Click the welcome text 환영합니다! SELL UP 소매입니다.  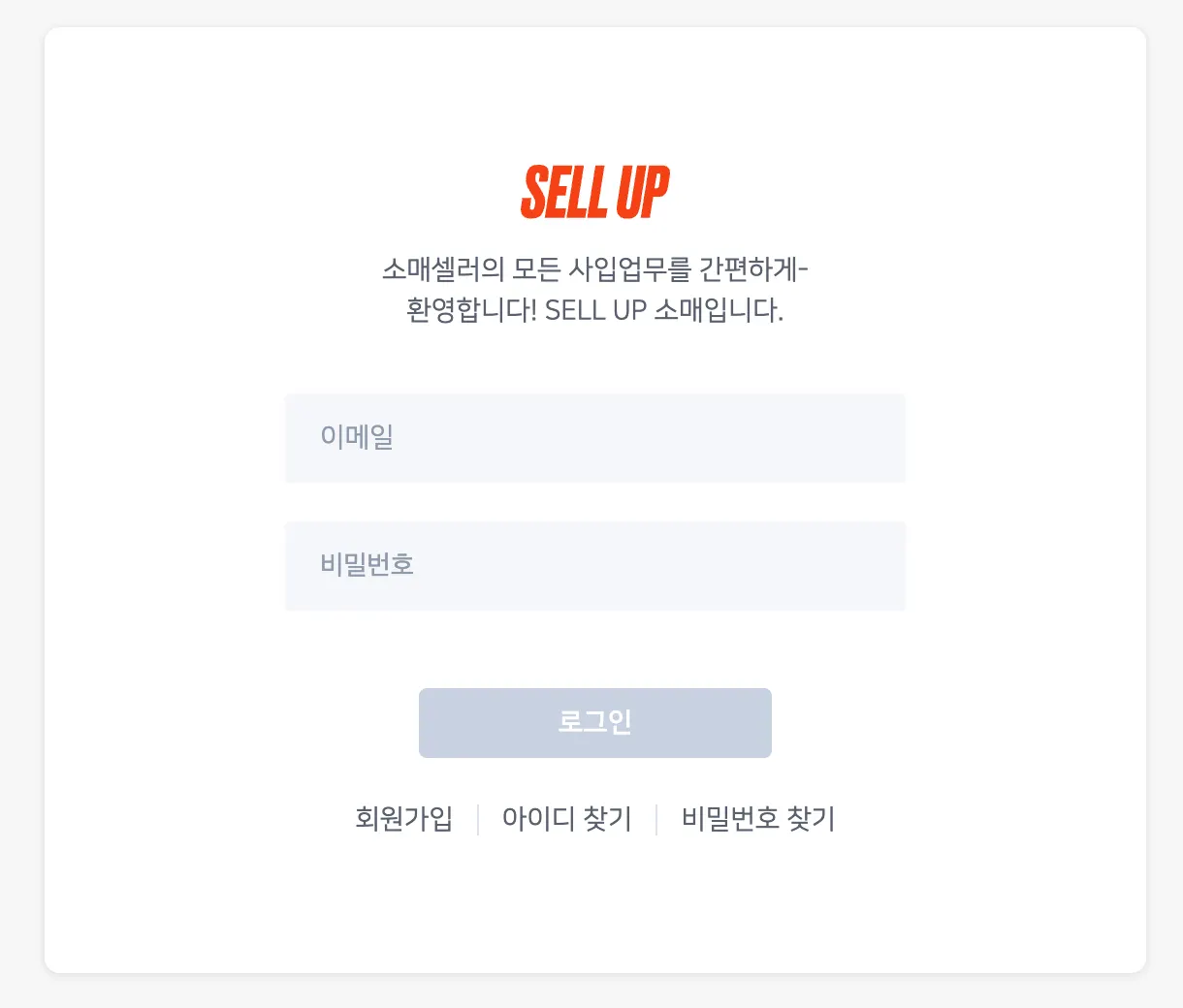594,311
